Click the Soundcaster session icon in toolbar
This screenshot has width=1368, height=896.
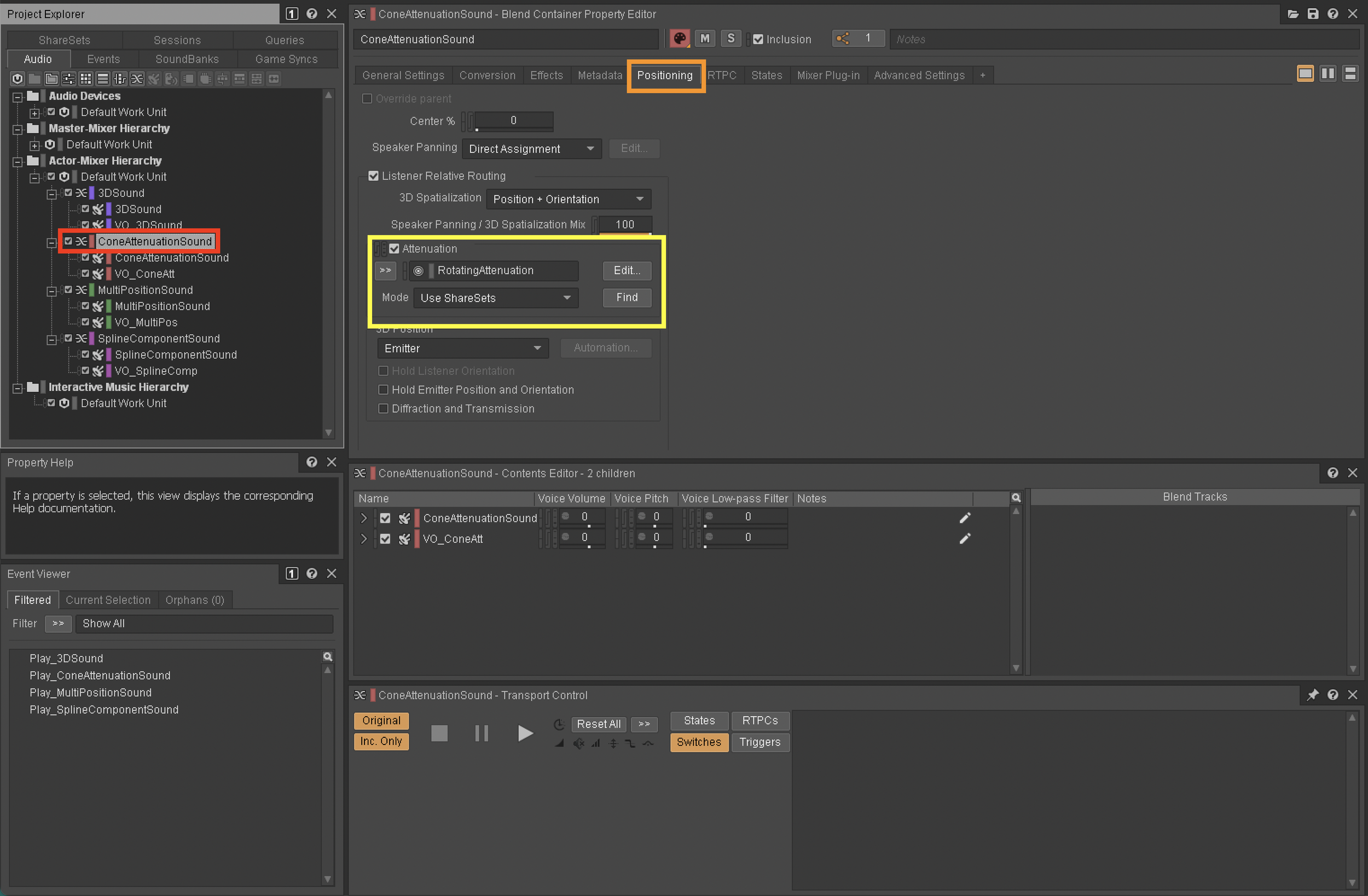tap(170, 79)
